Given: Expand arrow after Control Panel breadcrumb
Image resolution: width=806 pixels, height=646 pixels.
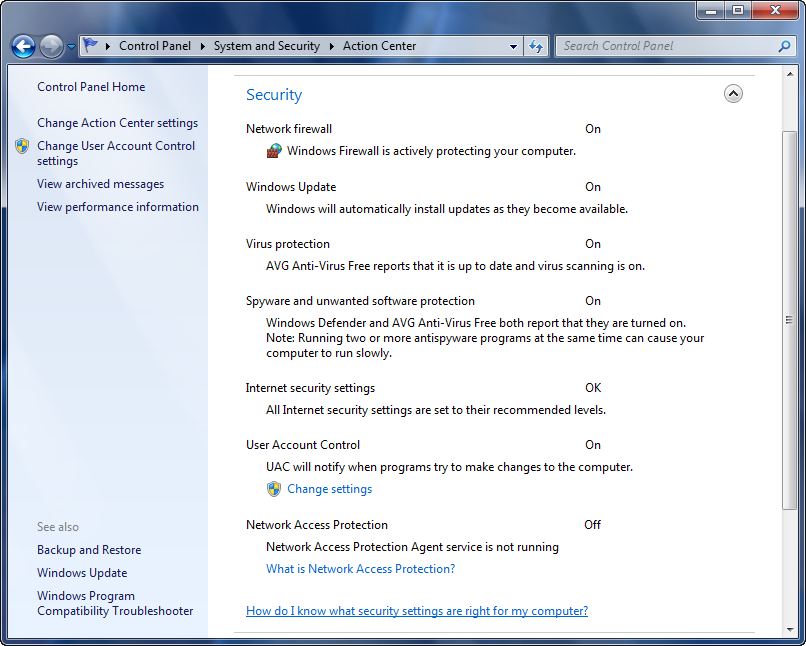Looking at the screenshot, I should click(x=203, y=46).
